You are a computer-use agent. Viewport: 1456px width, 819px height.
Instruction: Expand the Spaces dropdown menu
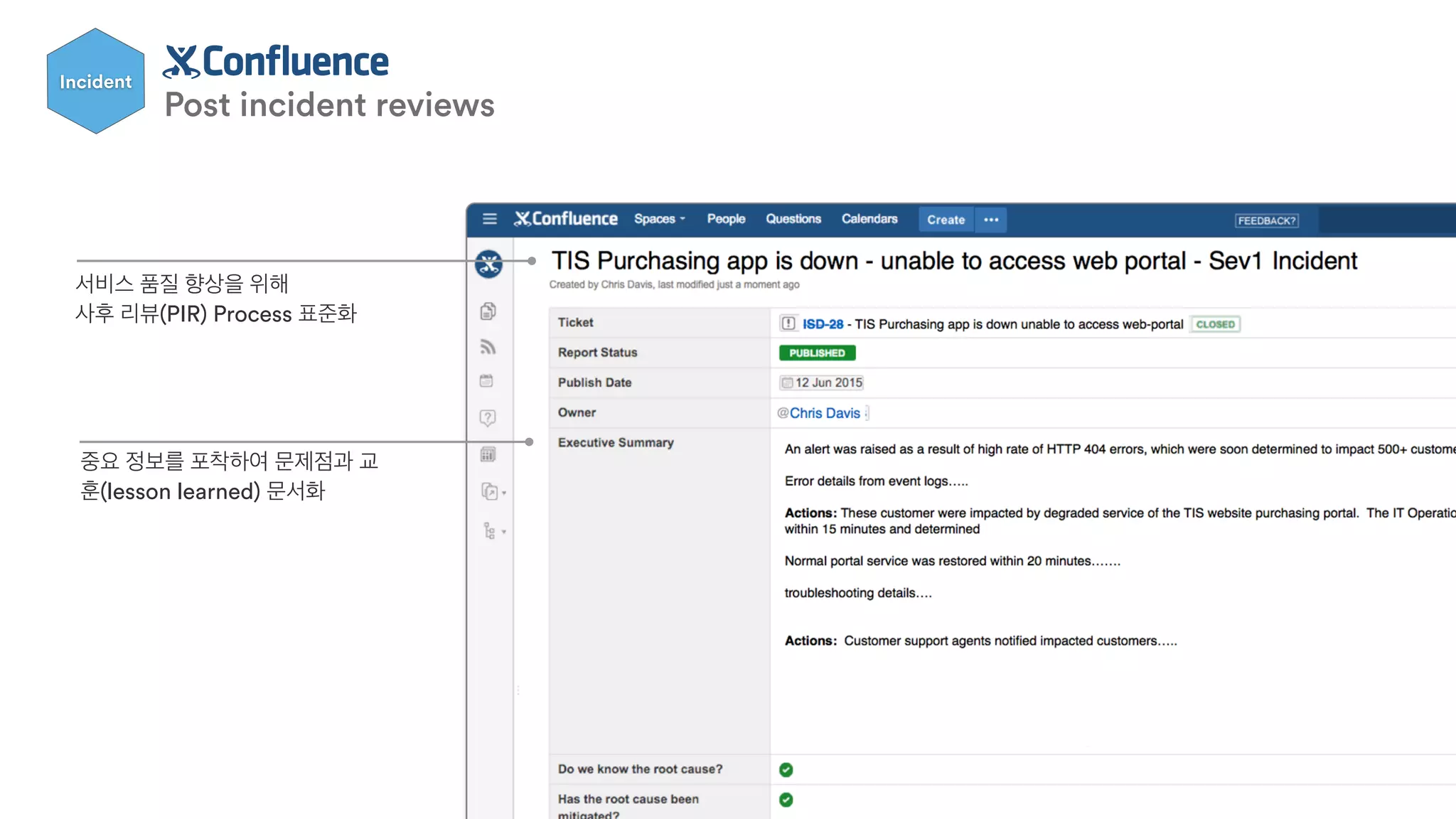pos(659,219)
